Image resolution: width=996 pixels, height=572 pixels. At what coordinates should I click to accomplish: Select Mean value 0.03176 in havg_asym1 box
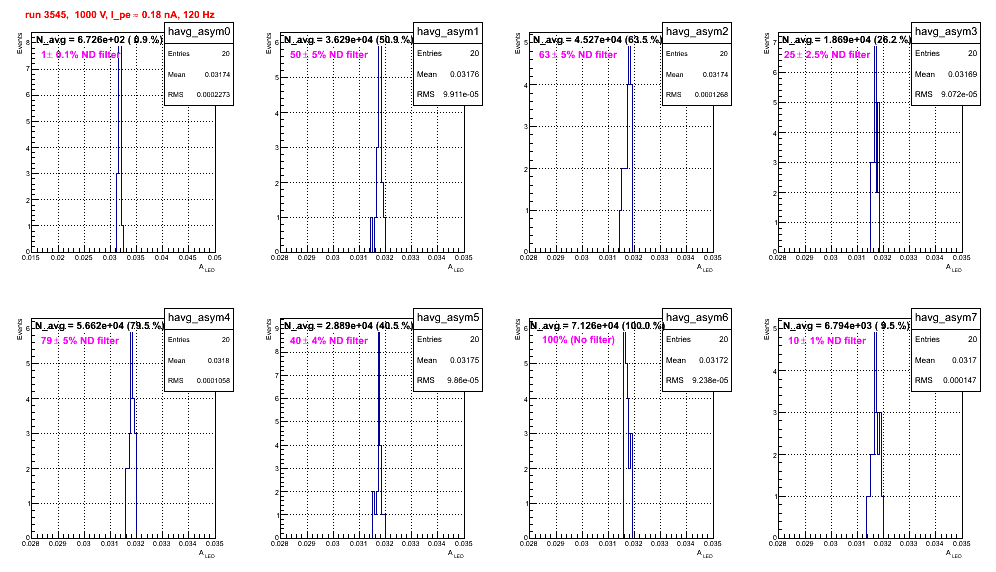[x=464, y=75]
